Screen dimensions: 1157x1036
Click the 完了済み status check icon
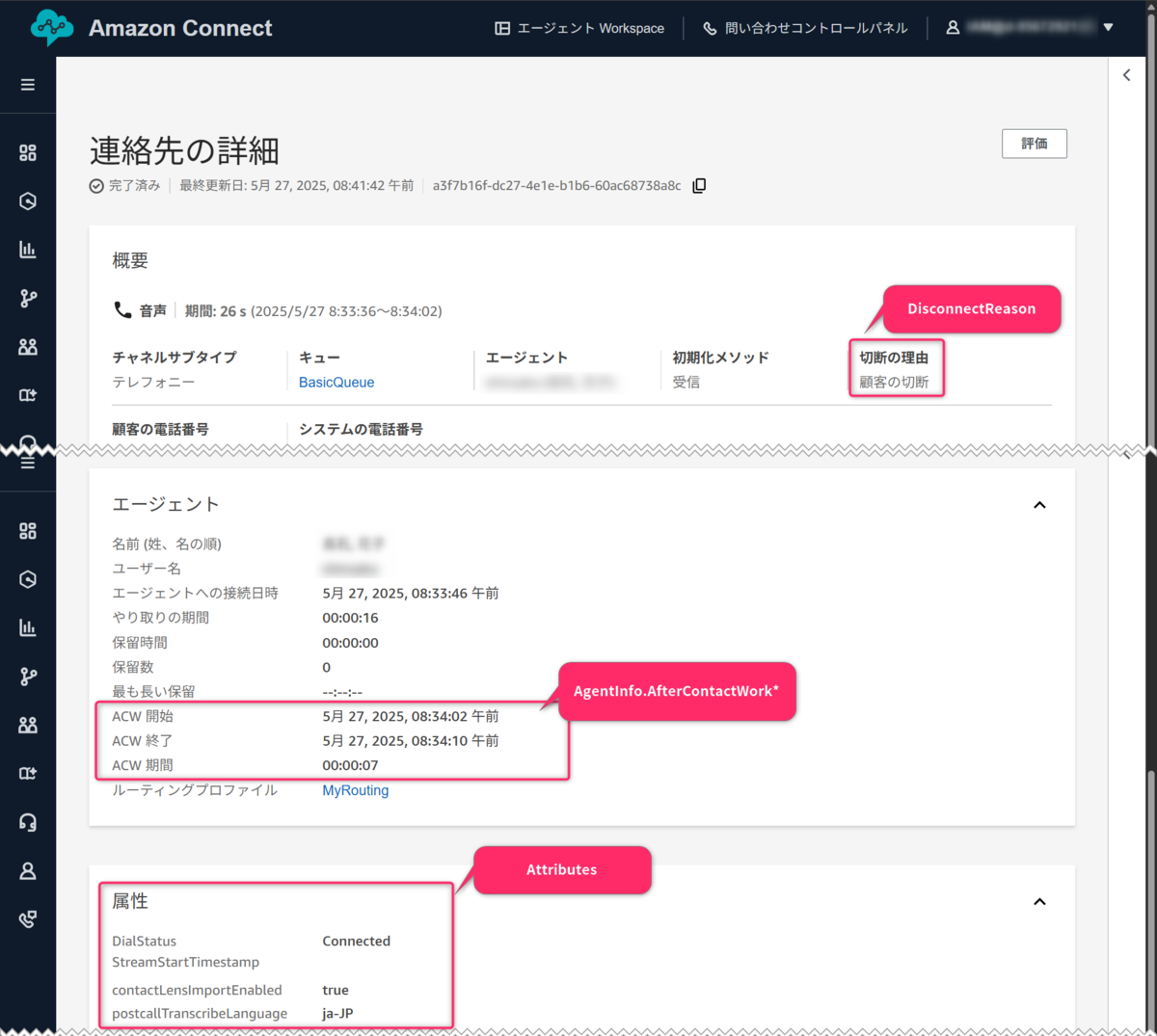[x=96, y=186]
